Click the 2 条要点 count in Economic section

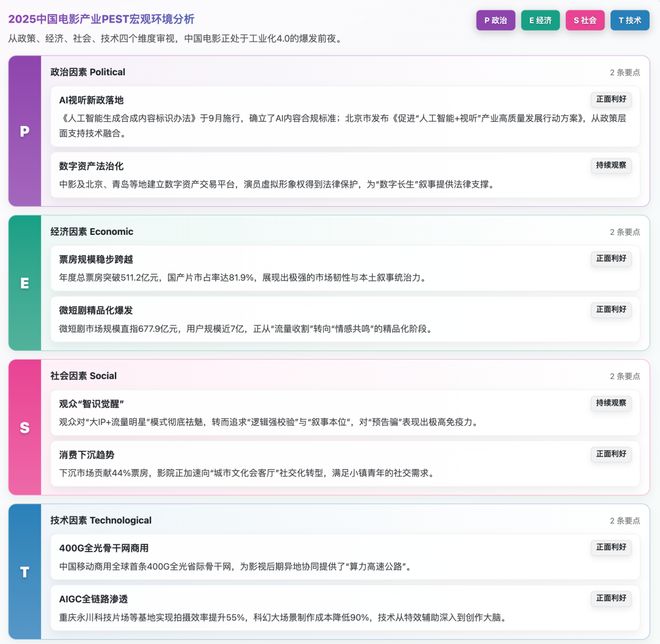625,232
